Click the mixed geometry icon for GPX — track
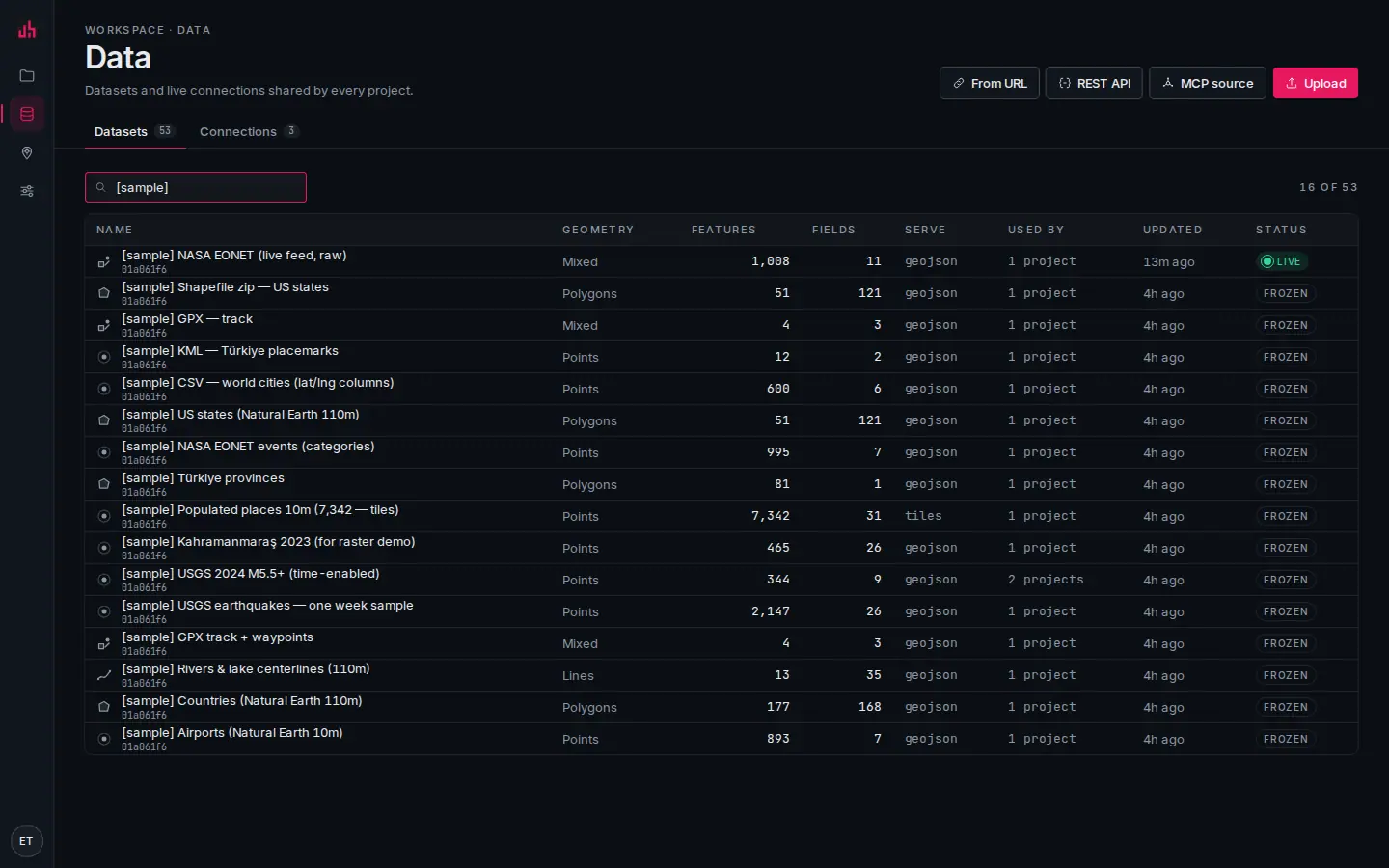Screen dimensions: 1389x868 coord(104,325)
